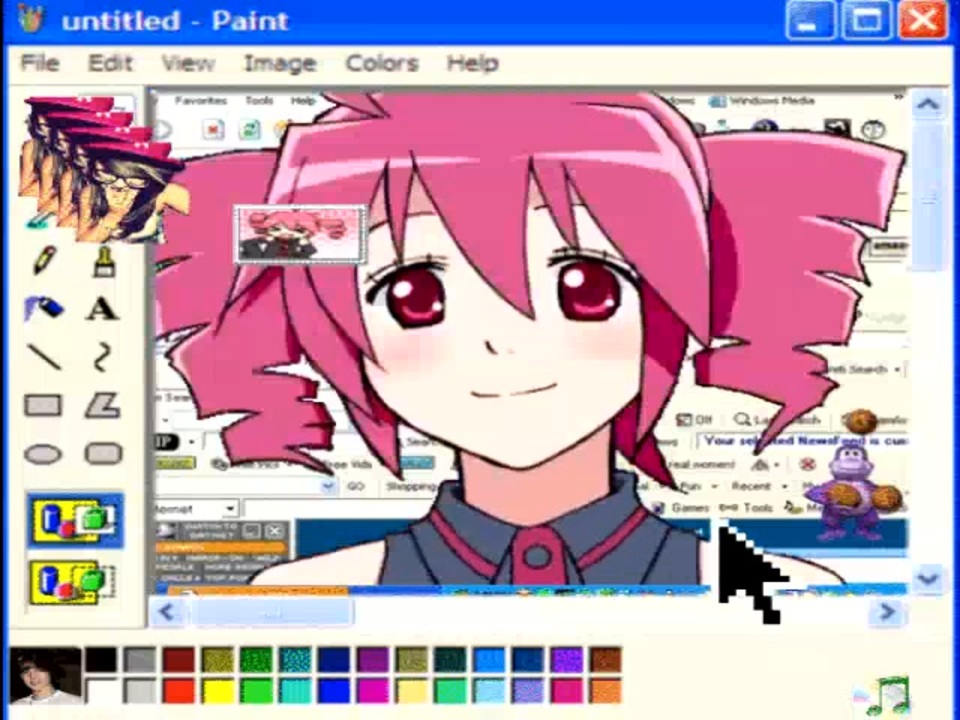Pick the brown color swatch

coord(606,660)
